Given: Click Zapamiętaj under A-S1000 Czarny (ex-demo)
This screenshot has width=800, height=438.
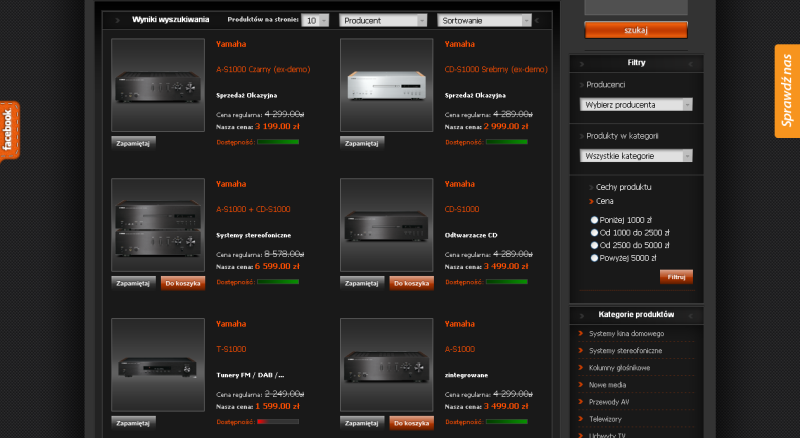Looking at the screenshot, I should click(133, 143).
